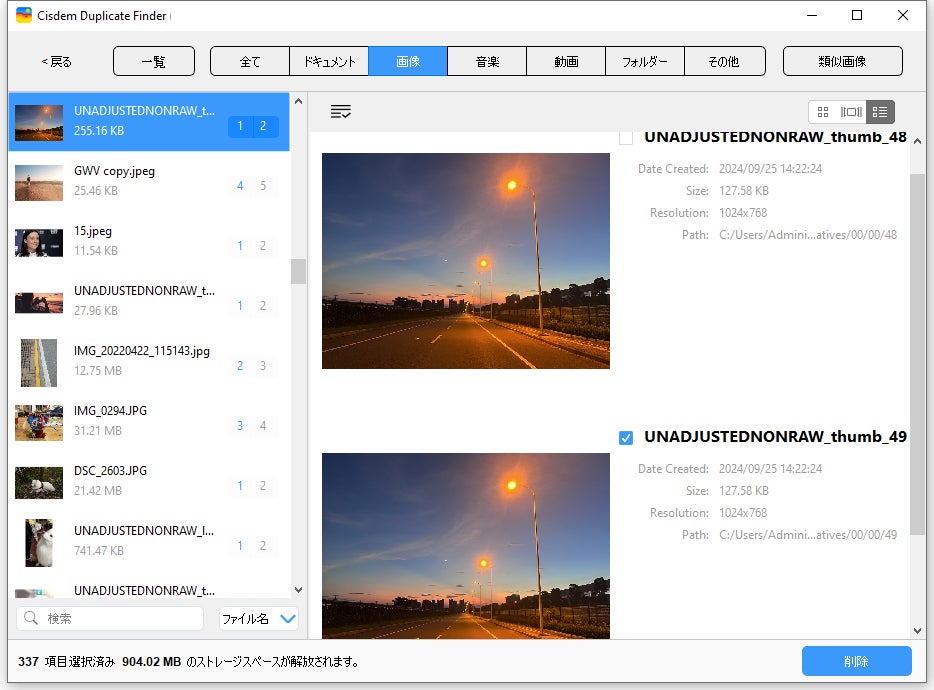Switch to thumbnail grid view

[823, 112]
